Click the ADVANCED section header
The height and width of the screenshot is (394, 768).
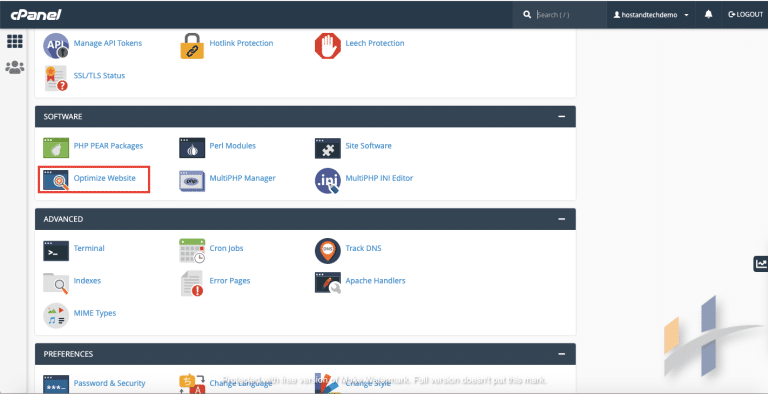305,219
